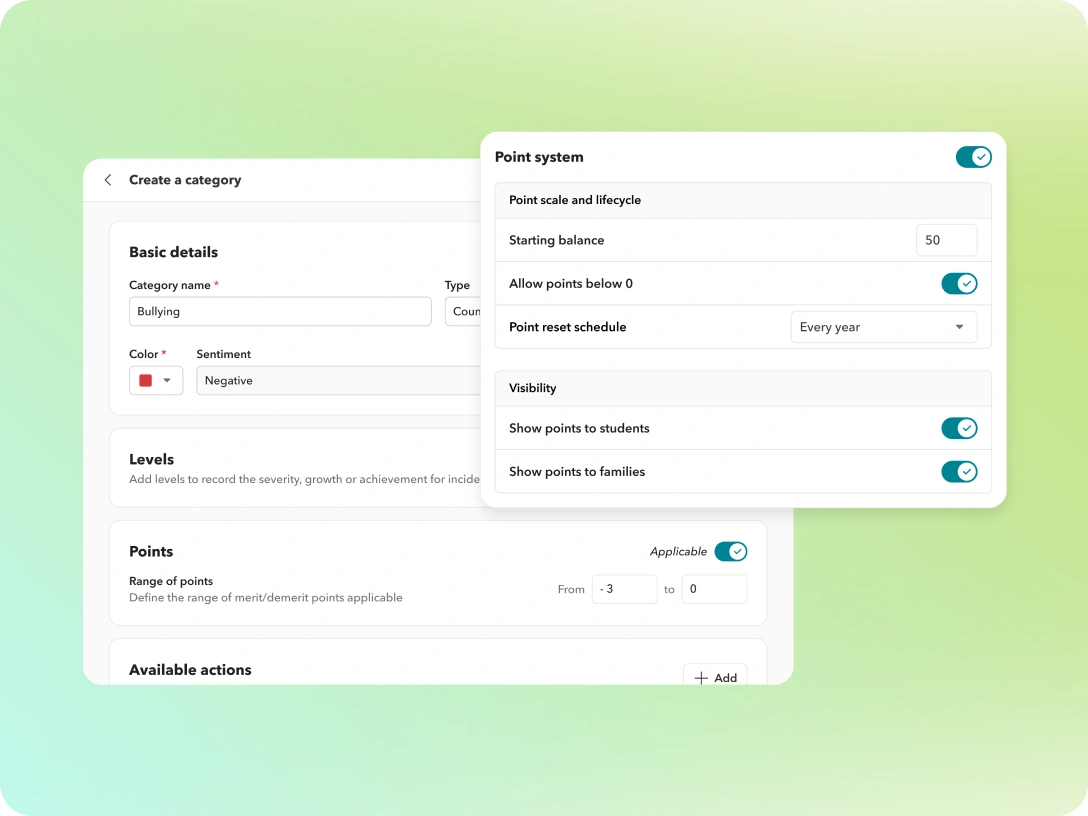Click Add button in Available actions
The height and width of the screenshot is (816, 1088).
(715, 677)
